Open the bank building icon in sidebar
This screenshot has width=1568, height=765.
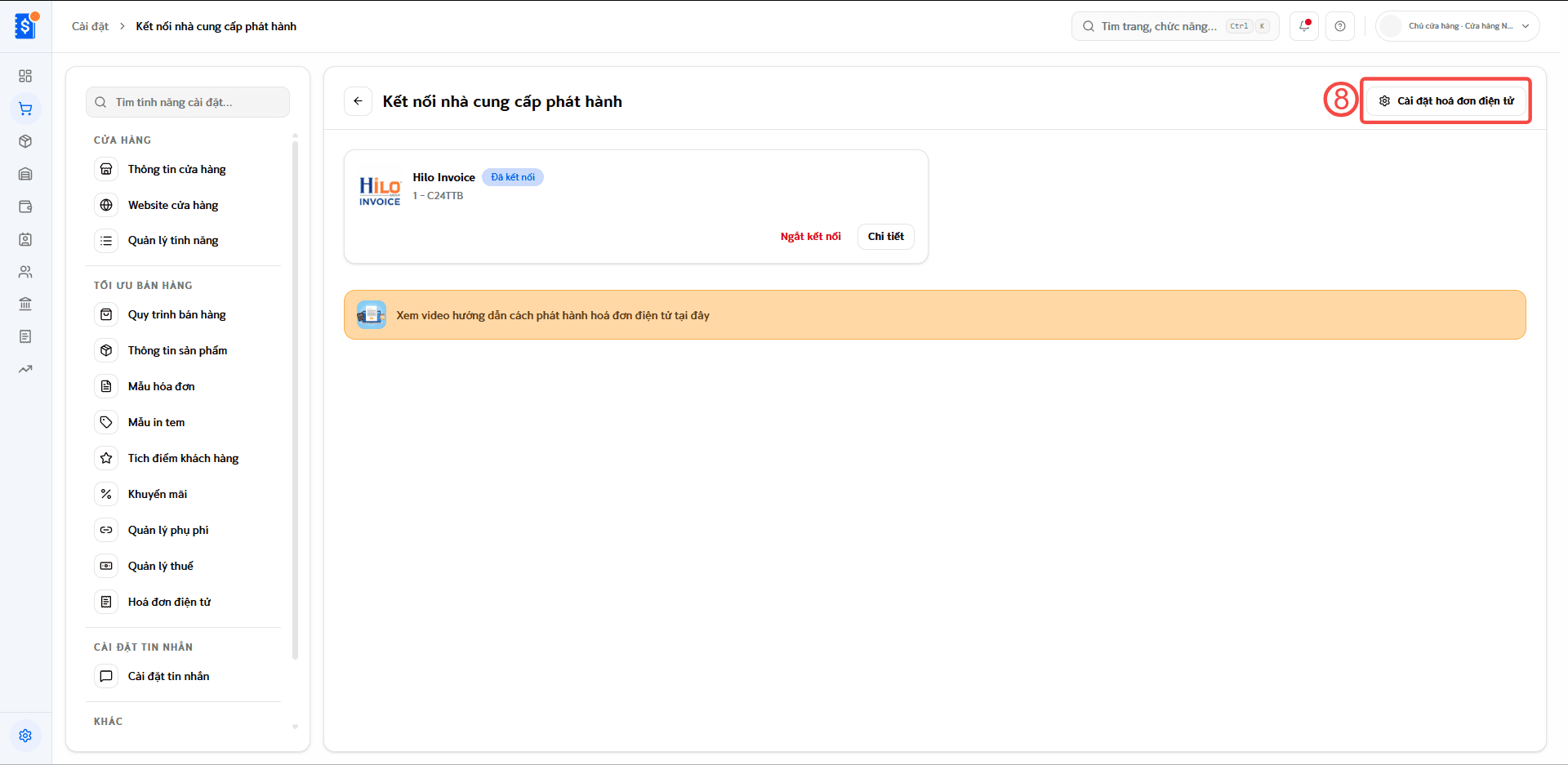(25, 304)
